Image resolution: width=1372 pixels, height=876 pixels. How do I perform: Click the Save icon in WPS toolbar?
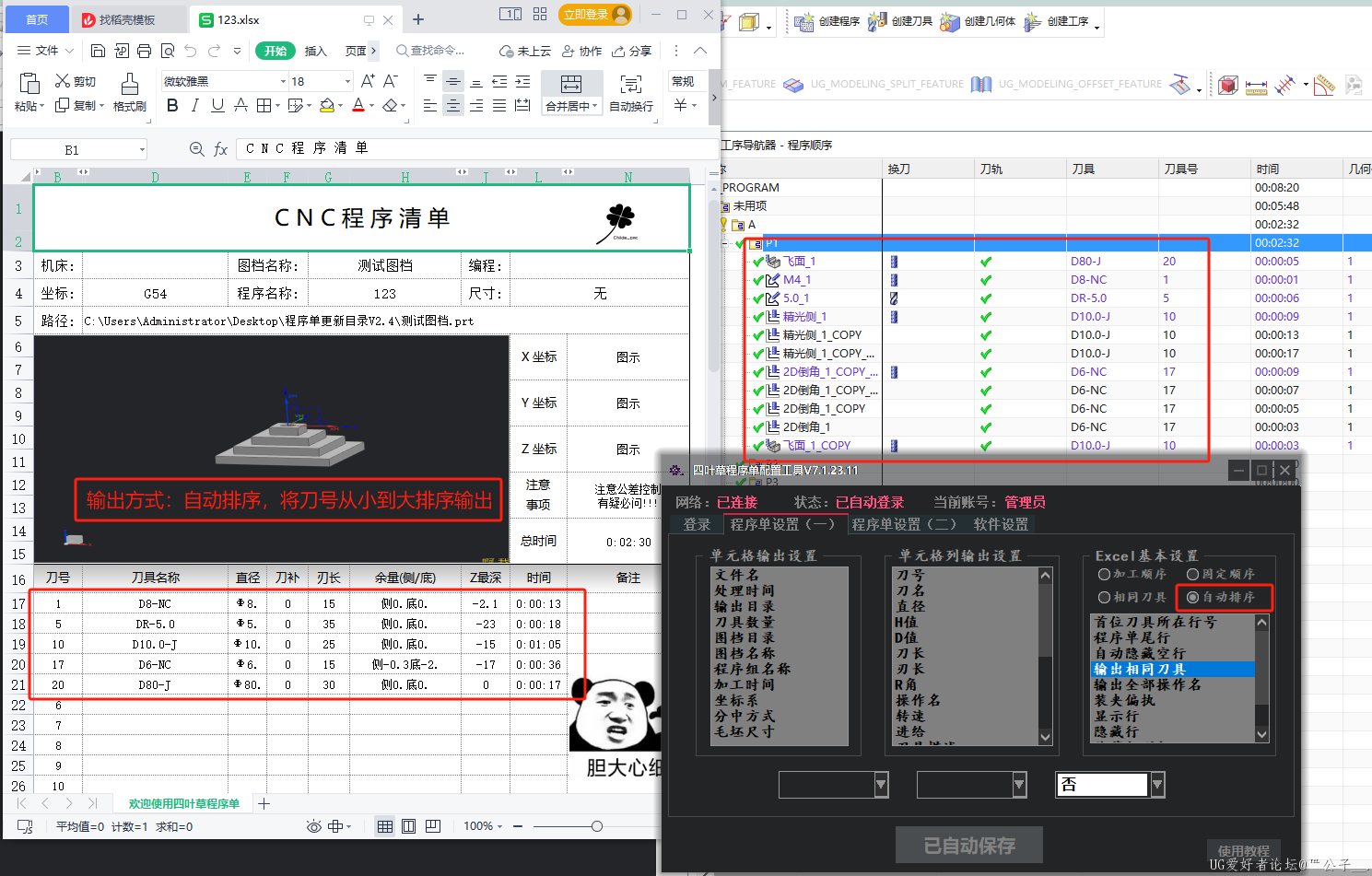99,51
